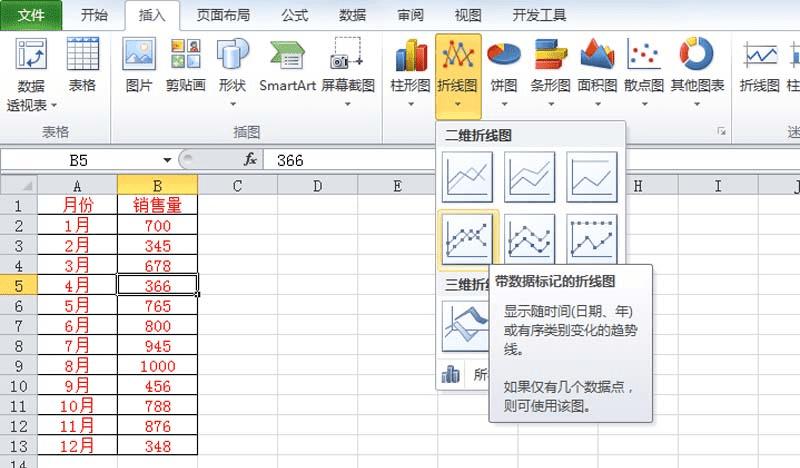800x468 pixels.
Task: Click the select-all corner of the sheet
Action: click(19, 185)
